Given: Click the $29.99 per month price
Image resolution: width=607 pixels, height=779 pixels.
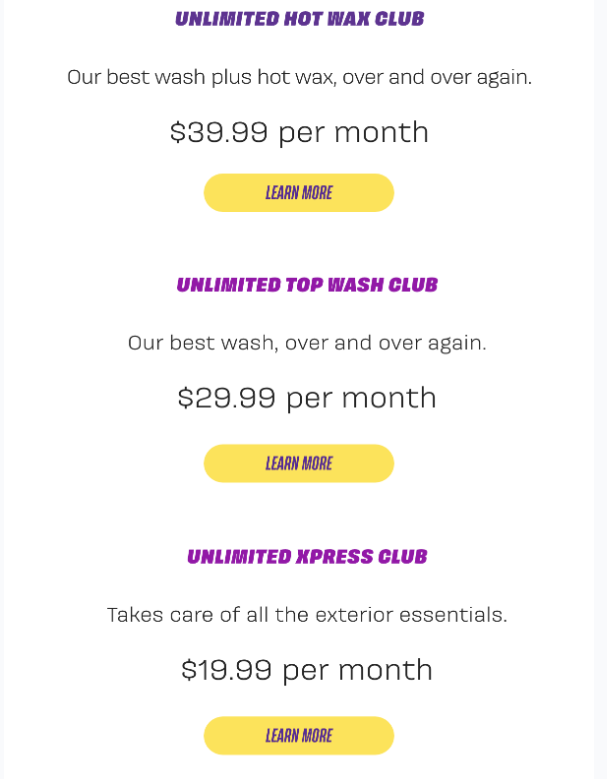Looking at the screenshot, I should pos(307,398).
